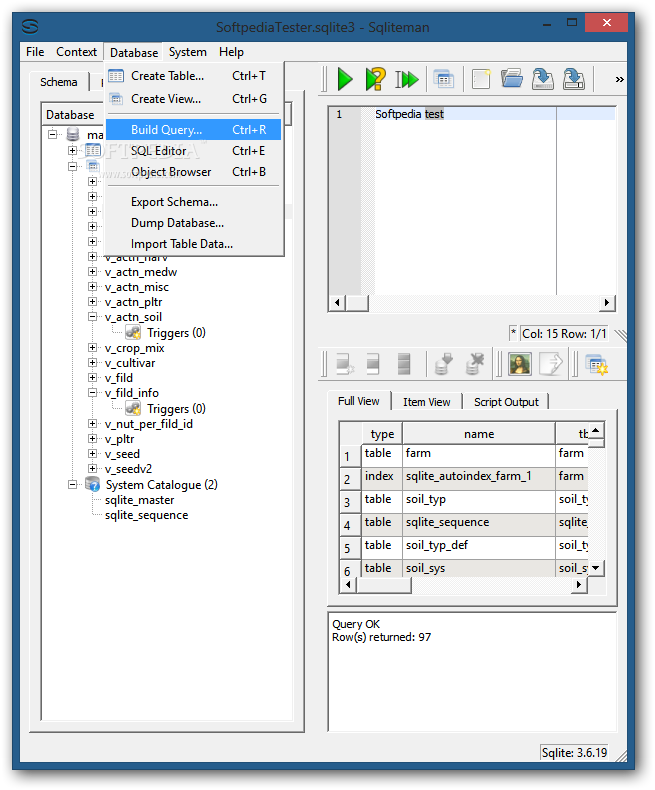The height and width of the screenshot is (790, 655).
Task: Switch to the Schema tab
Action: (59, 82)
